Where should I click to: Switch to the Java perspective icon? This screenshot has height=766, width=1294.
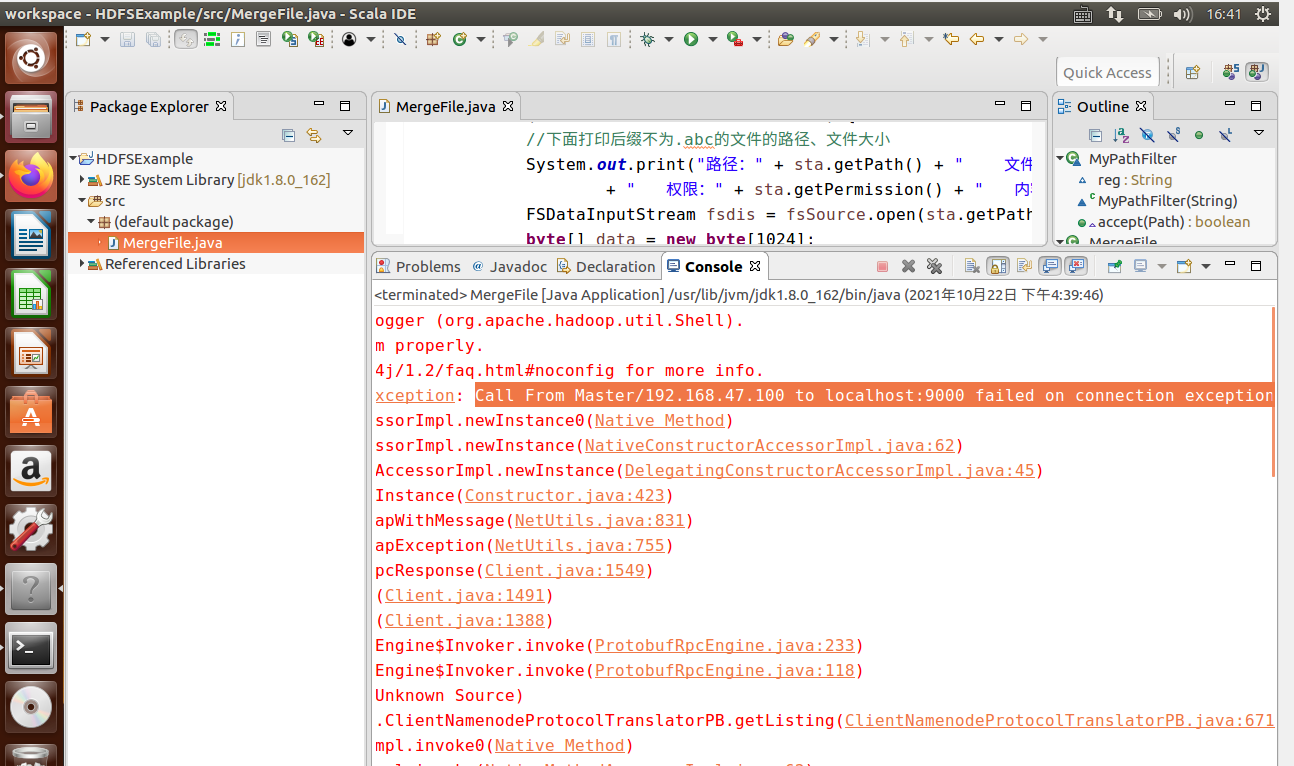(1257, 72)
